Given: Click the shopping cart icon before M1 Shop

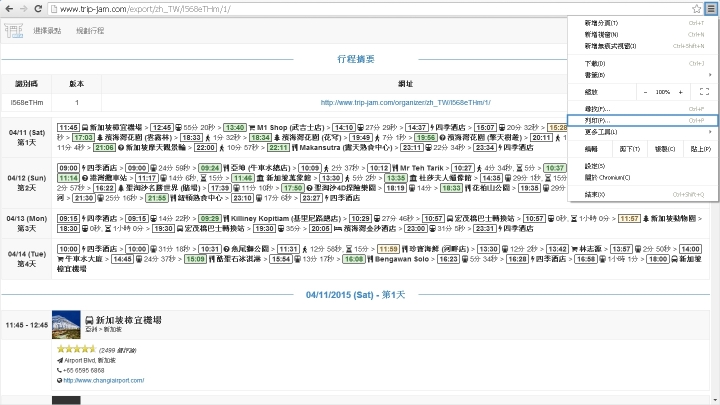Looking at the screenshot, I should click(252, 128).
